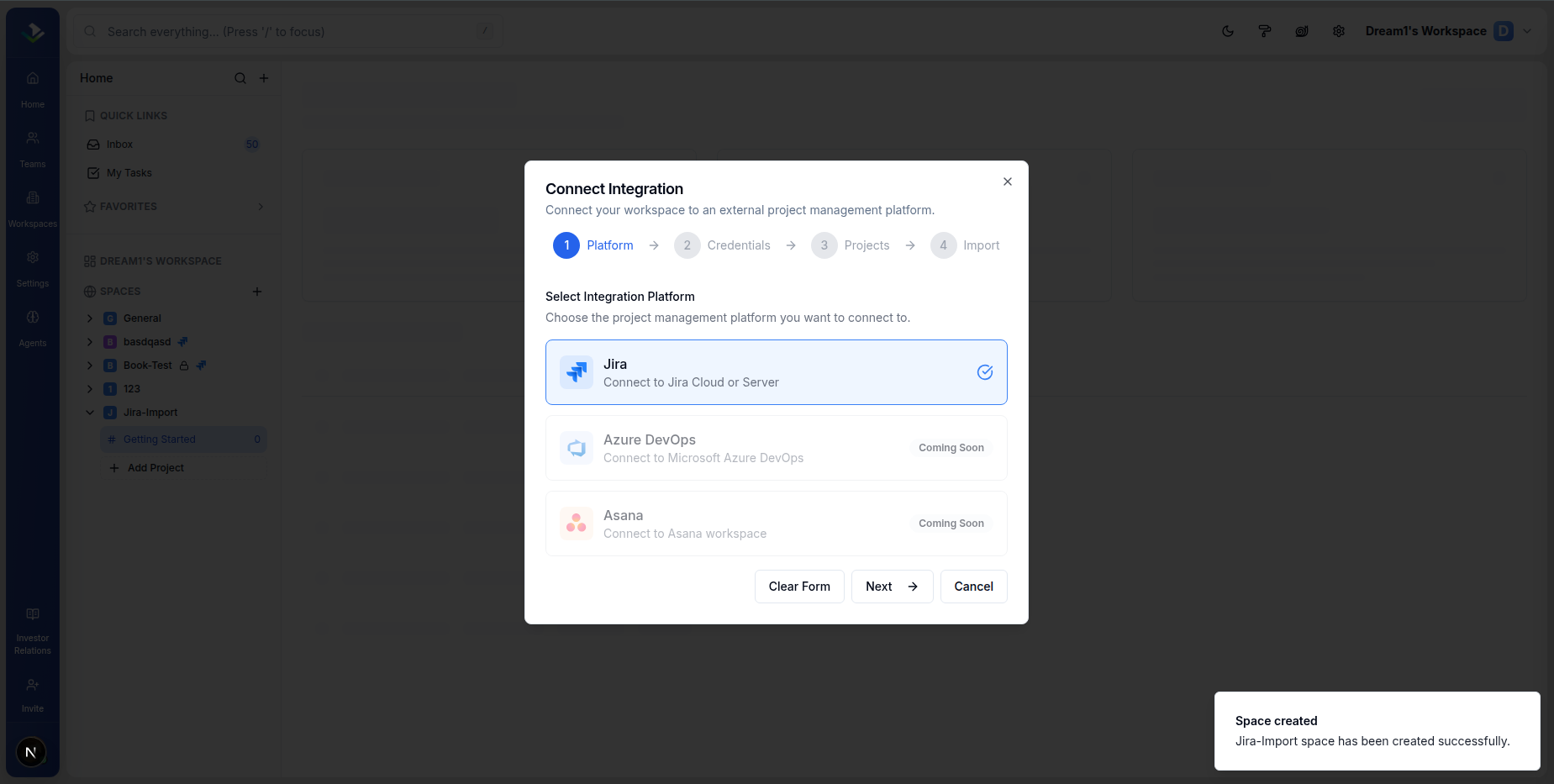Open the theme paint roller icon
This screenshot has width=1554, height=784.
(x=1265, y=31)
